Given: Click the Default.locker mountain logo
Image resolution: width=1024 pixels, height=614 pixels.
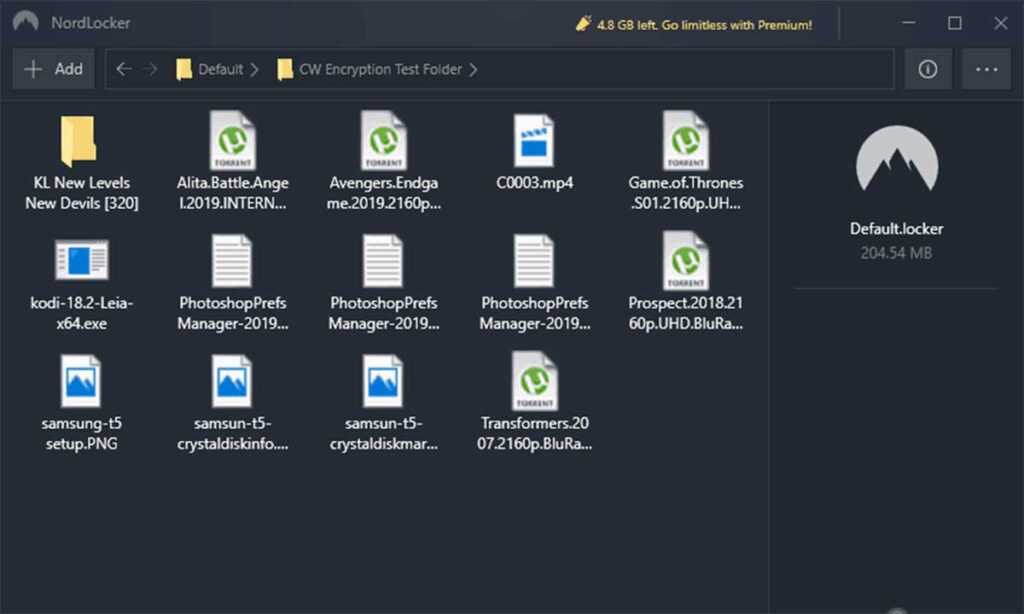Looking at the screenshot, I should (897, 159).
